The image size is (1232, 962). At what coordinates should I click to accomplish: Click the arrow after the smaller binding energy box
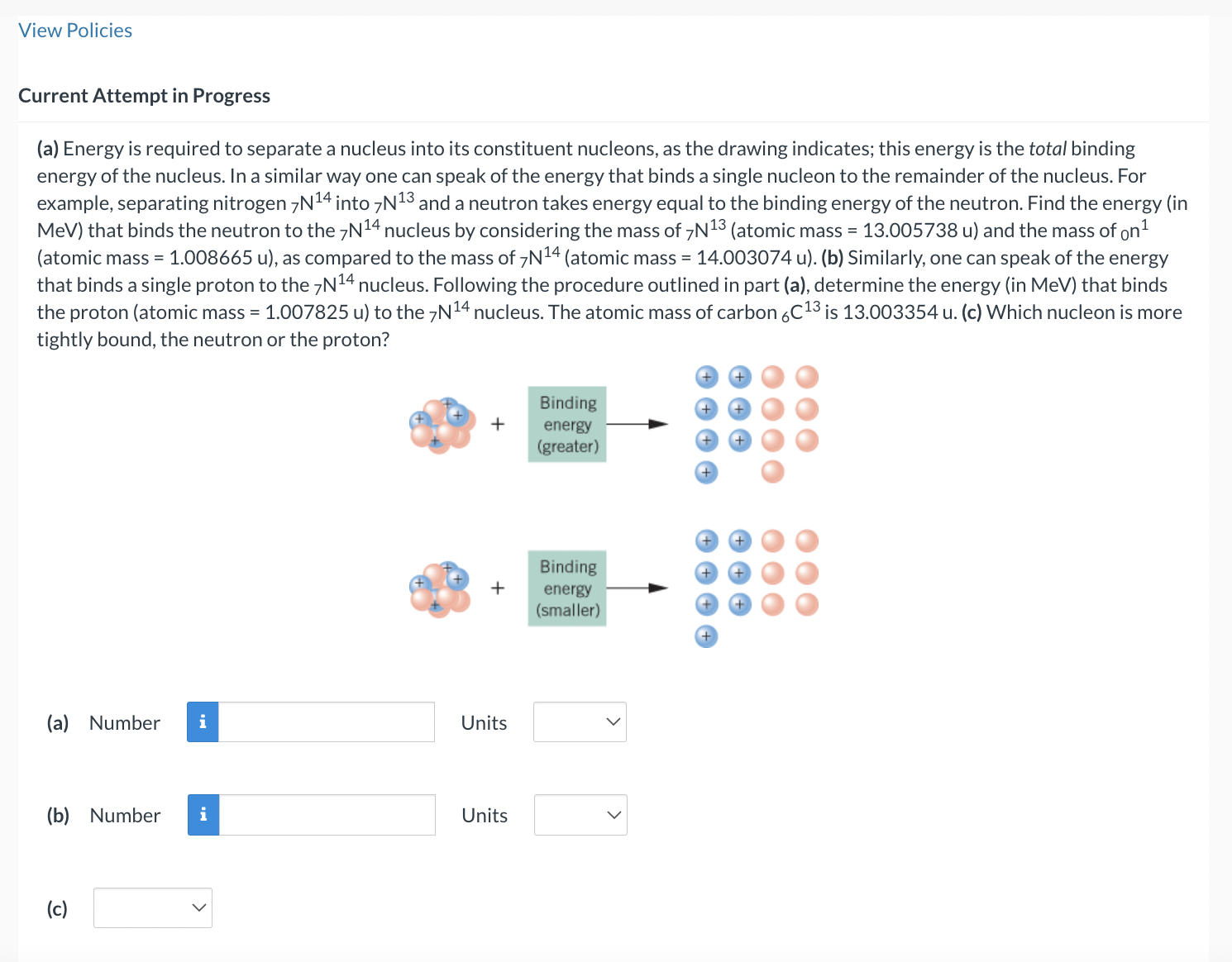tap(637, 588)
